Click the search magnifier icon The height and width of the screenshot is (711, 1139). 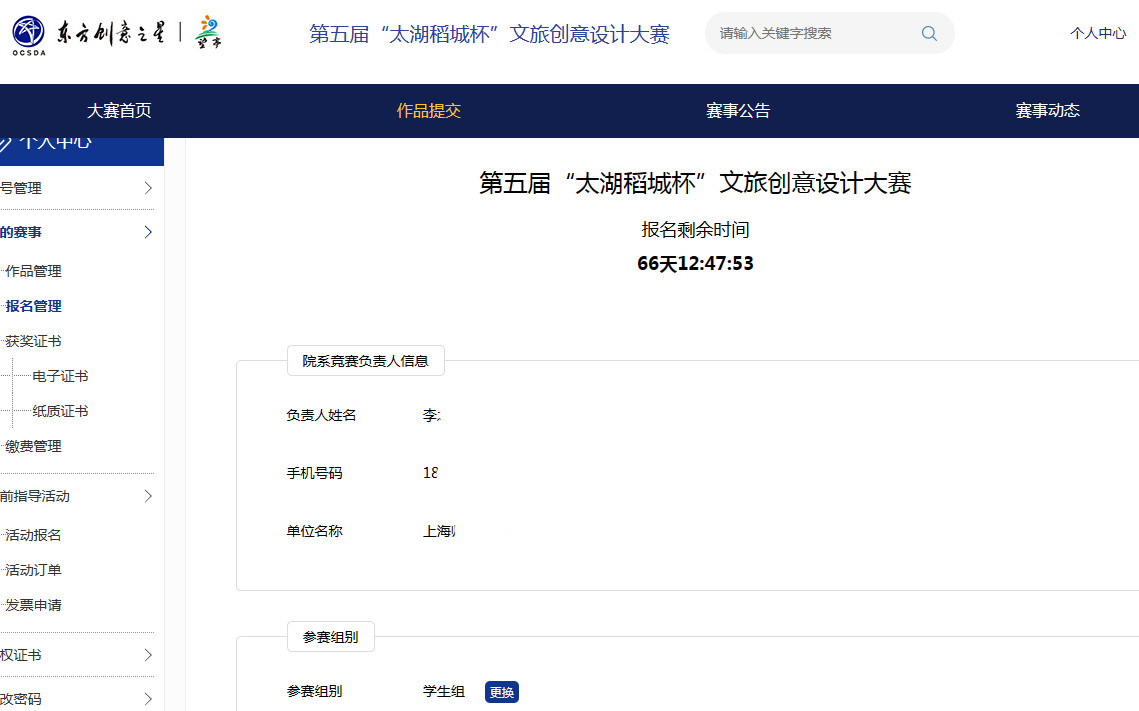(x=929, y=33)
